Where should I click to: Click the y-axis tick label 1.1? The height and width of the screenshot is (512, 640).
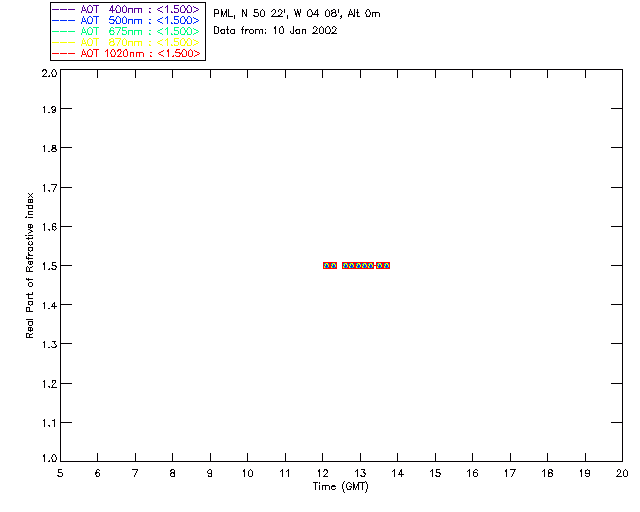coord(49,423)
